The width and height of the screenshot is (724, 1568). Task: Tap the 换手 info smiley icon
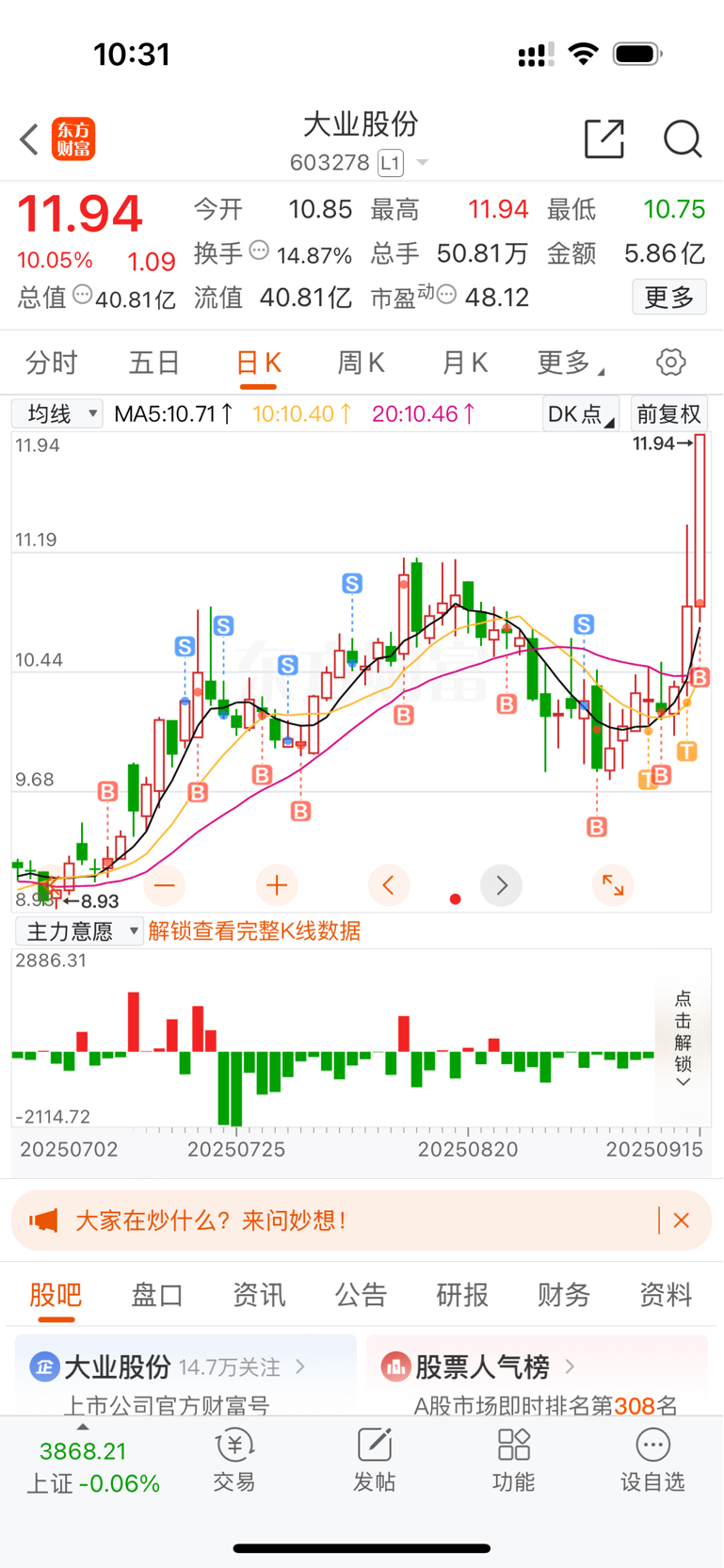[x=259, y=251]
